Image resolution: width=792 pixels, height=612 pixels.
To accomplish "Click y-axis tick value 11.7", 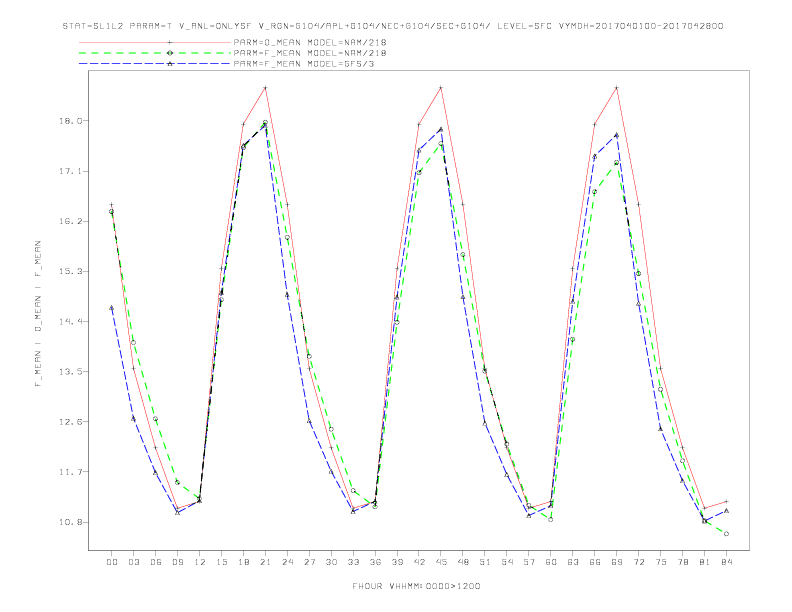I will tap(71, 472).
